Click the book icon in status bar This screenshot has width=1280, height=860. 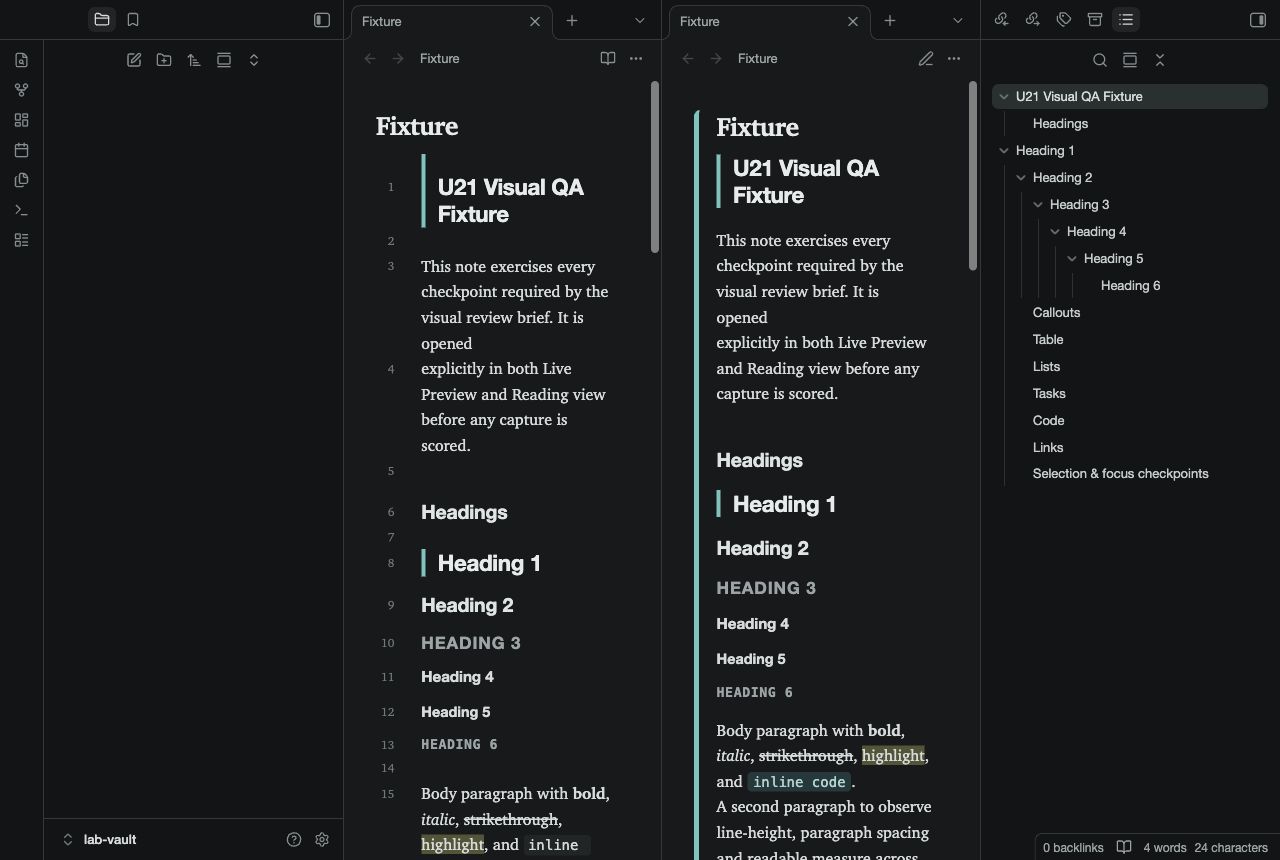[1124, 847]
